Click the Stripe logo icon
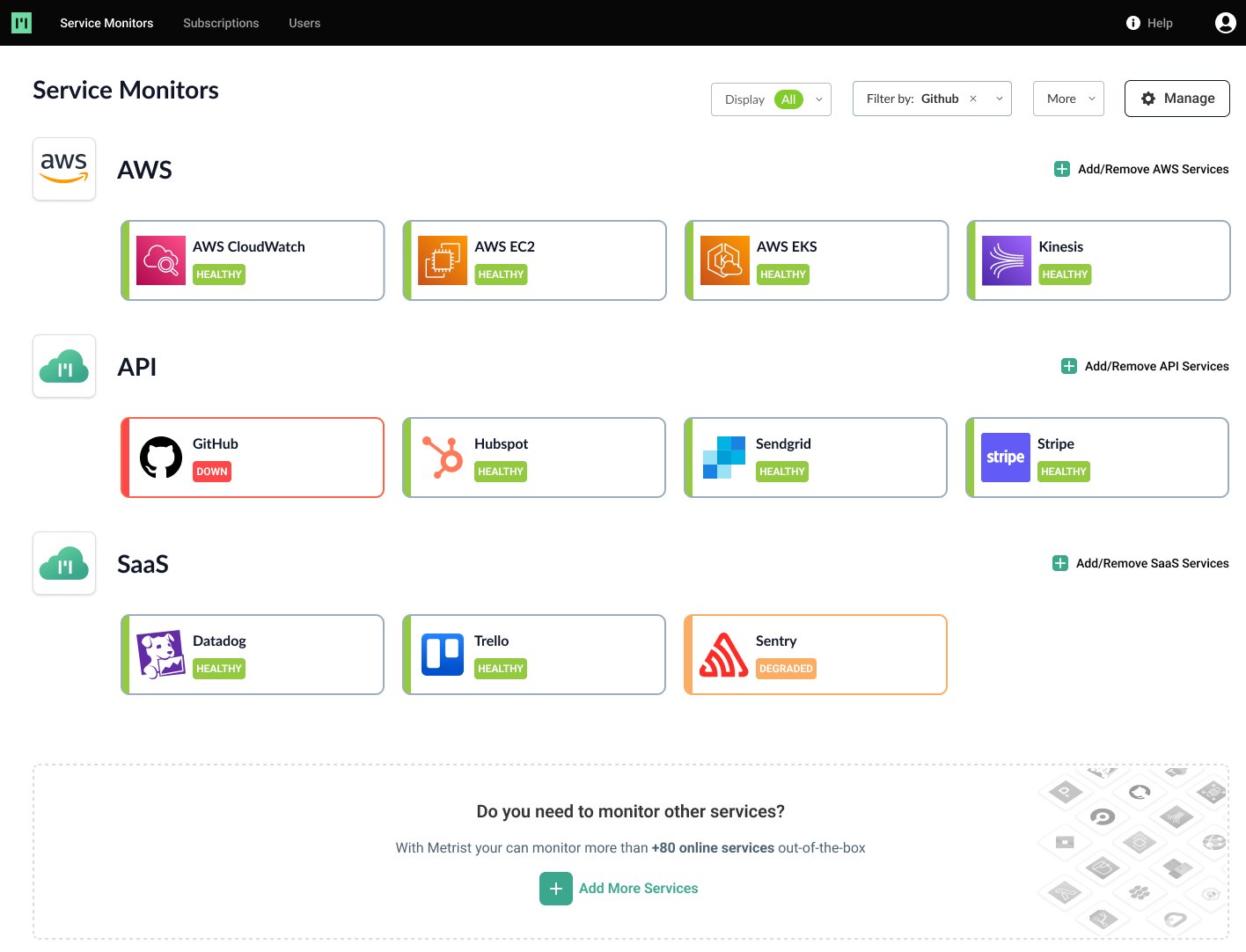Viewport: 1246px width, 952px height. [1006, 458]
